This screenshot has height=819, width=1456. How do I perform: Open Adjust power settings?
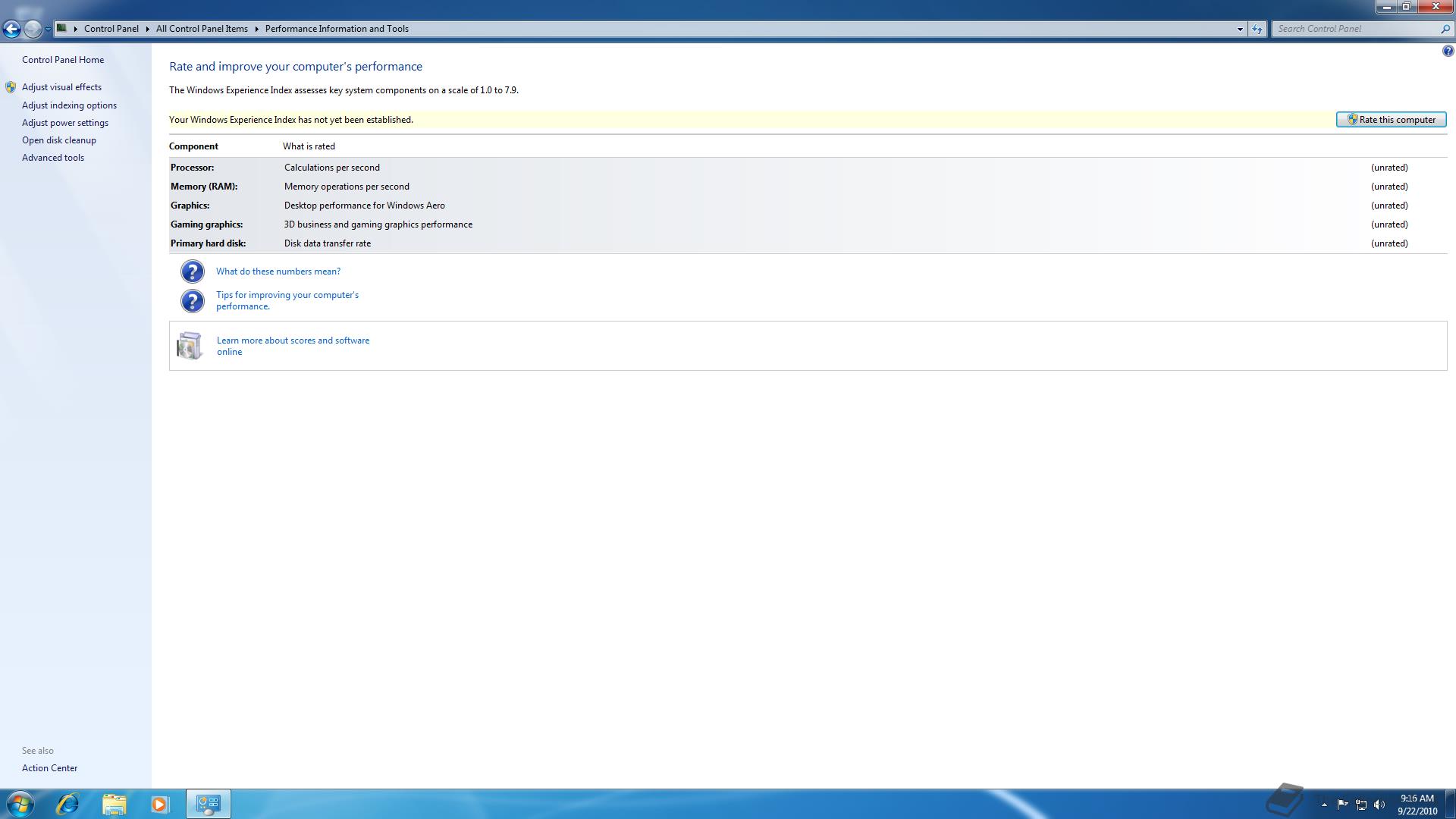point(65,123)
